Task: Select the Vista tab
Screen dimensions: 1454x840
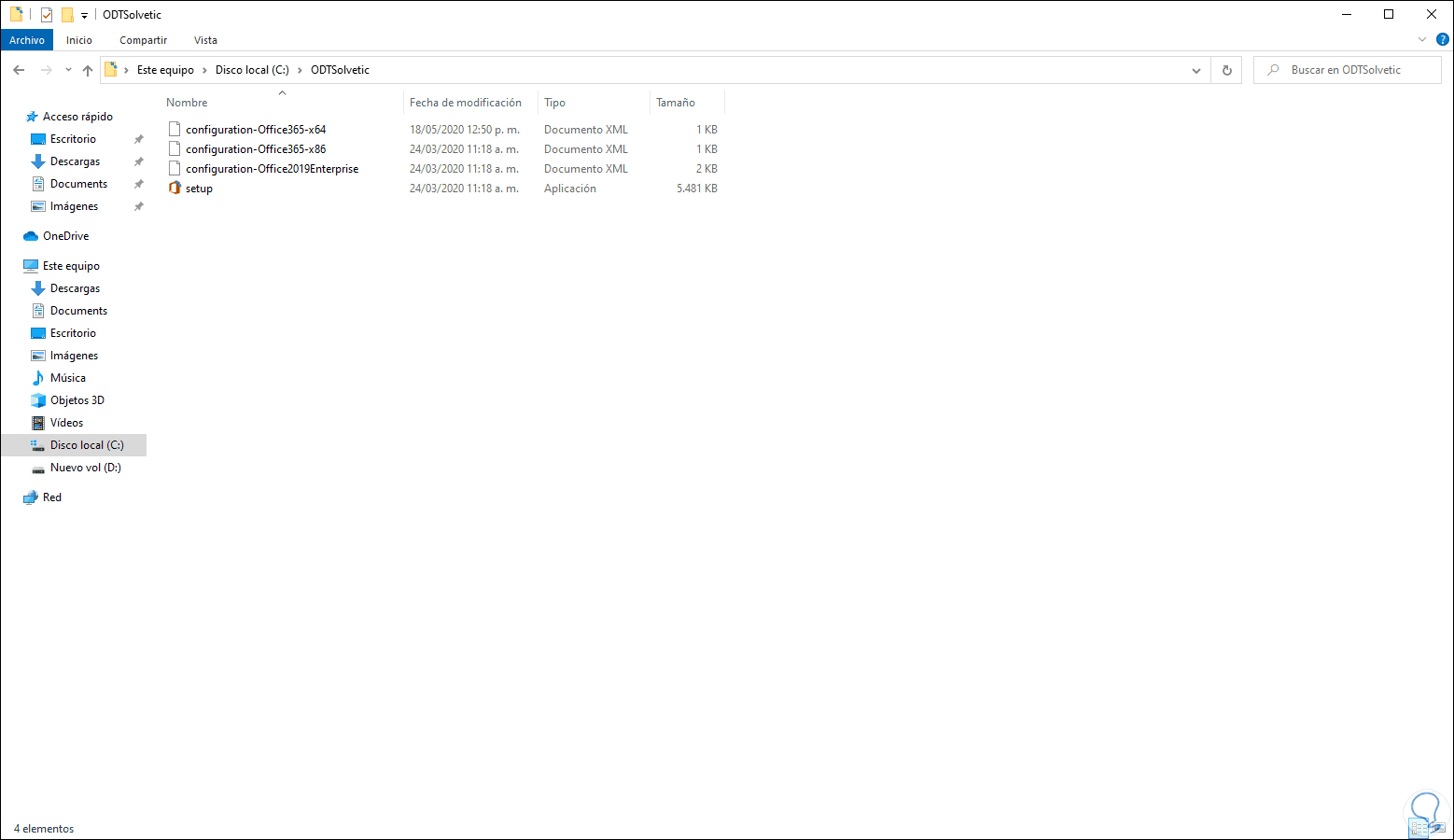Action: click(205, 40)
